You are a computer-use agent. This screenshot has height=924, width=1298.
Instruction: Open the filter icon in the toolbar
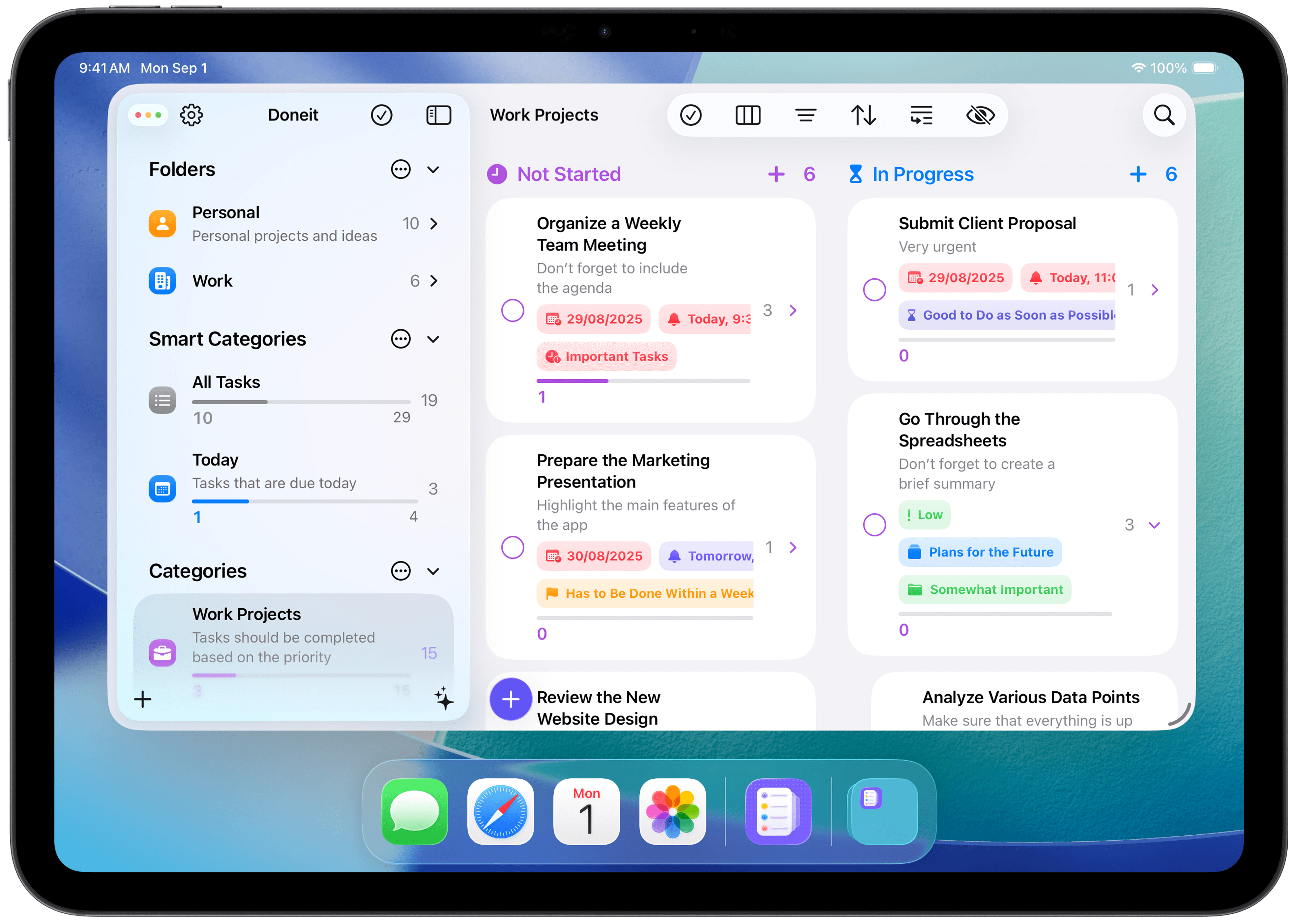(x=805, y=115)
